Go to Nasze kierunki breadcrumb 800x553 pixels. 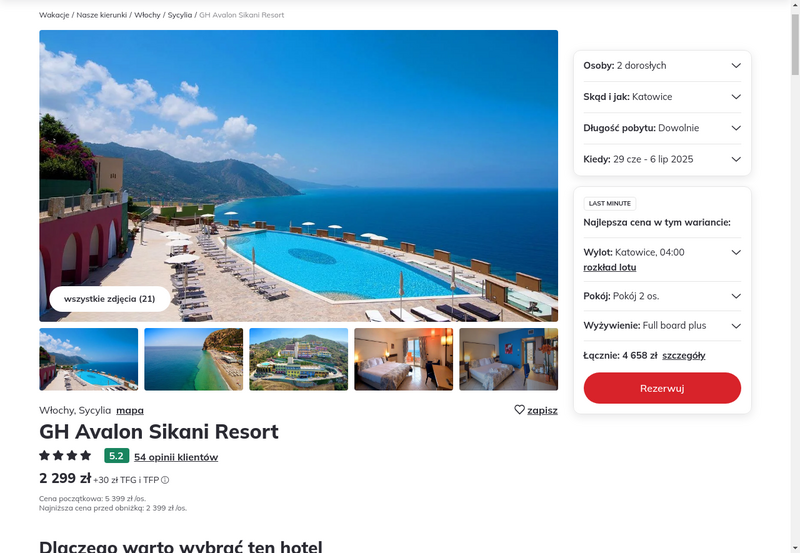pos(102,15)
